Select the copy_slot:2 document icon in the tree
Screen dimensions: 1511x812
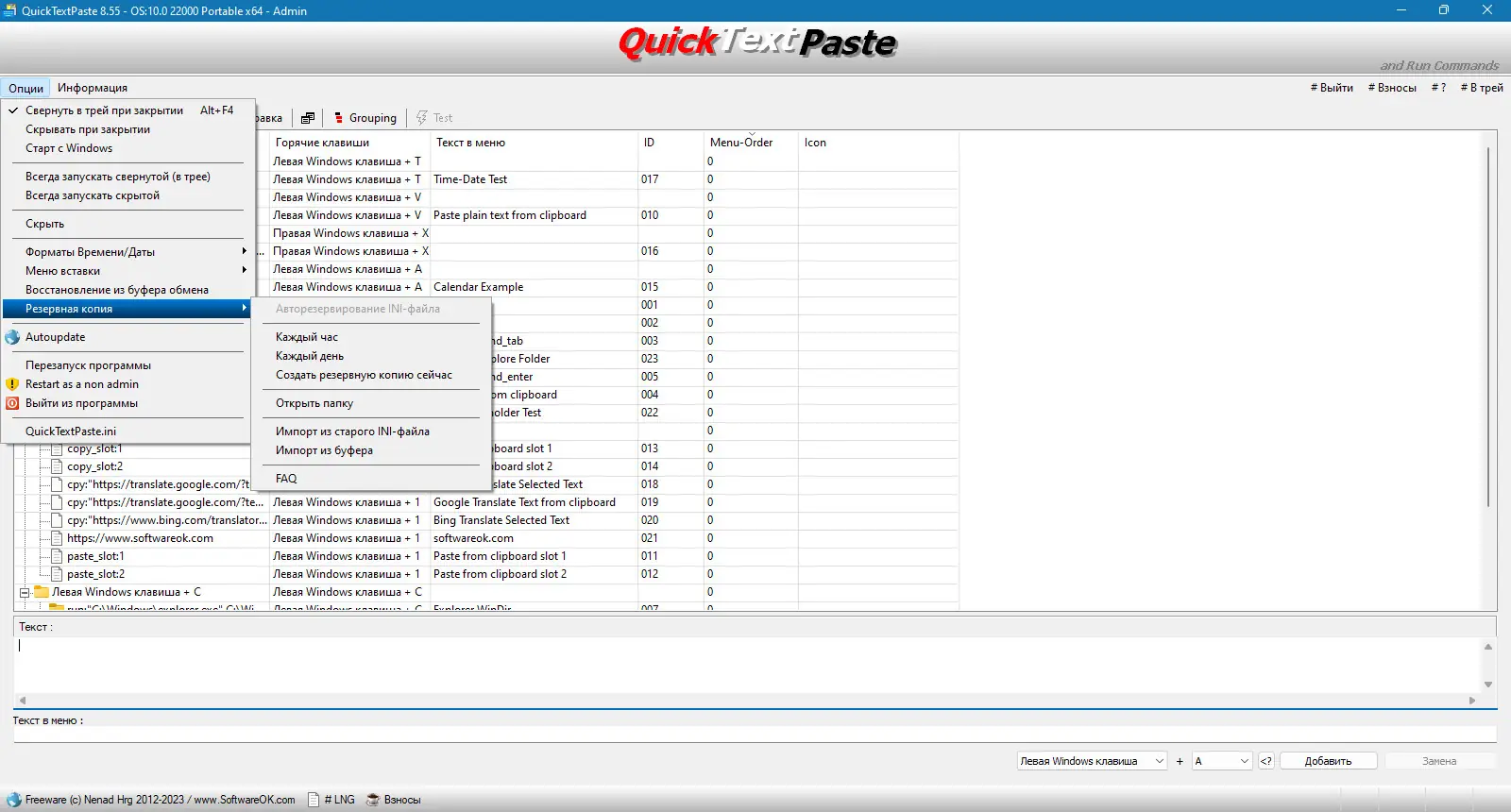tap(57, 466)
